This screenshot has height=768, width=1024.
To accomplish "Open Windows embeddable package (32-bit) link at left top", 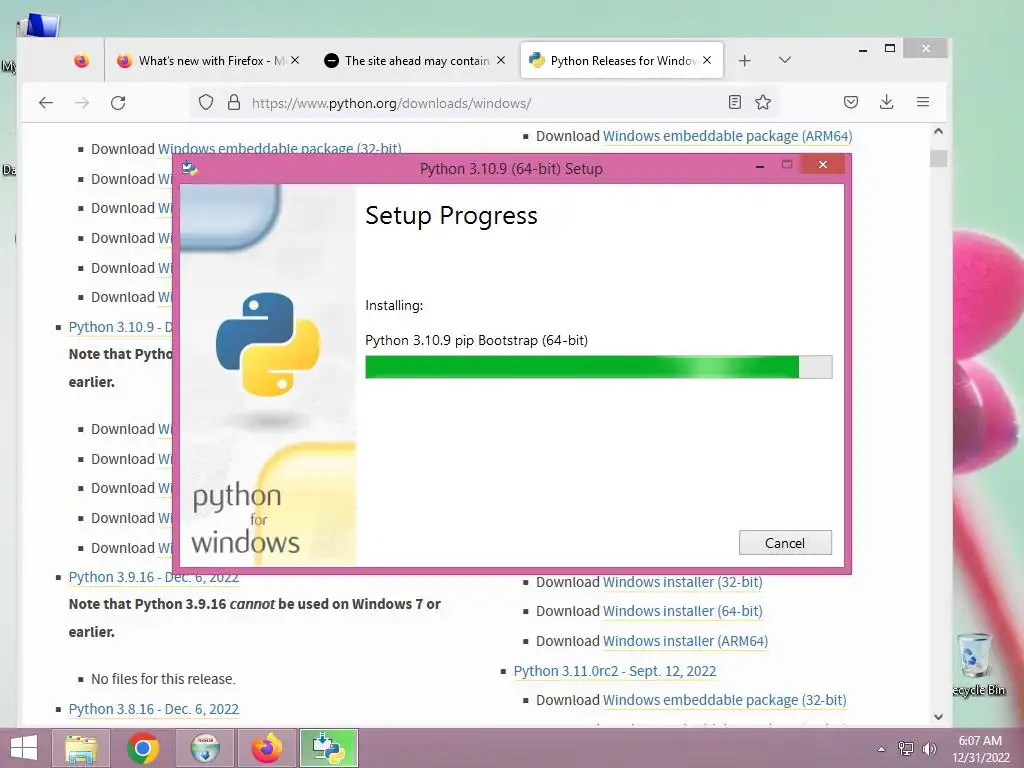I will [x=280, y=149].
